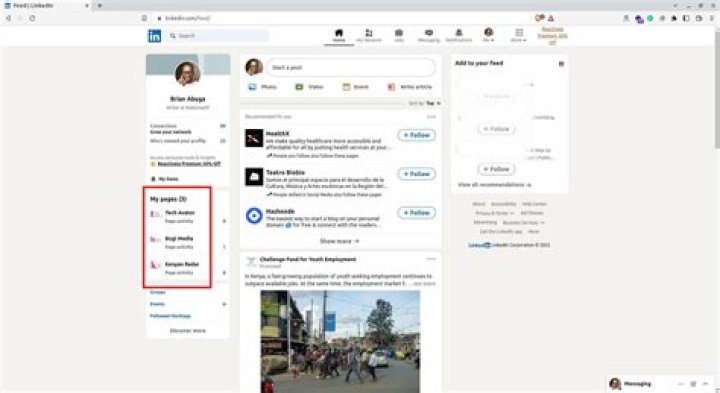The height and width of the screenshot is (393, 720).
Task: Reload the page with browser refresh
Action: (32, 18)
